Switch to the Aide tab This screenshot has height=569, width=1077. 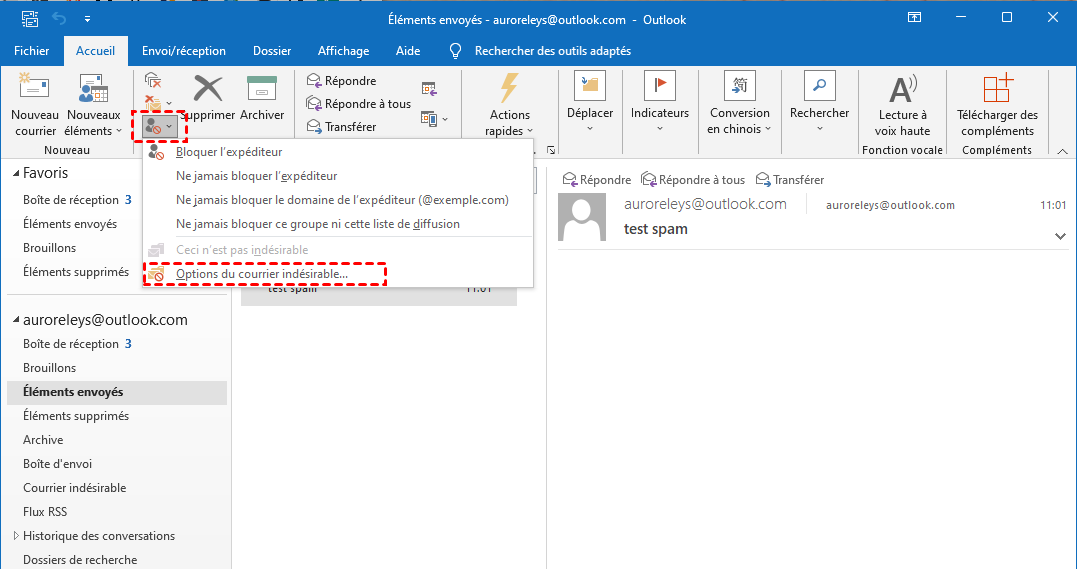click(x=408, y=51)
